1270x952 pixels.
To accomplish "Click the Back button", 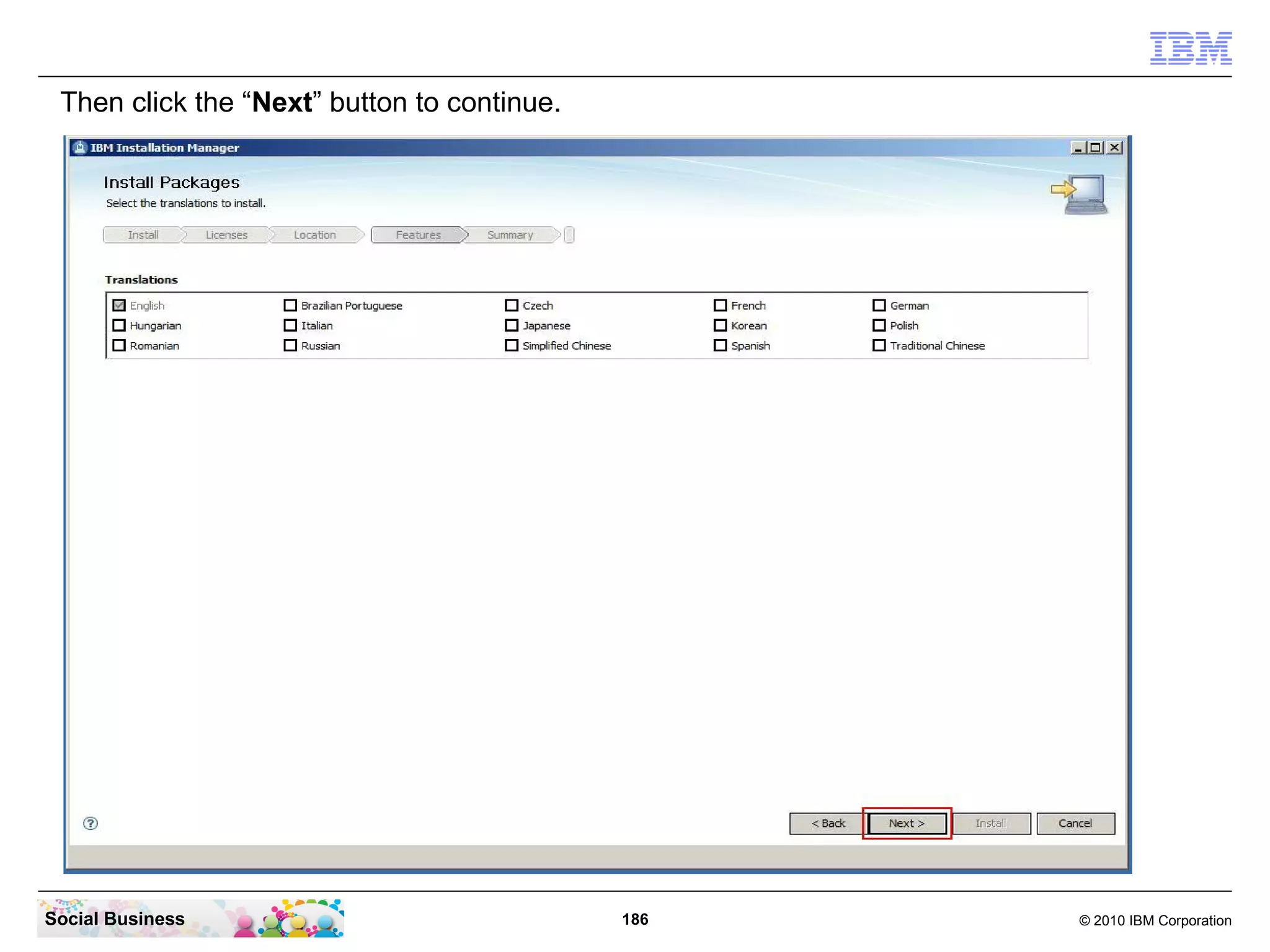I will (828, 824).
